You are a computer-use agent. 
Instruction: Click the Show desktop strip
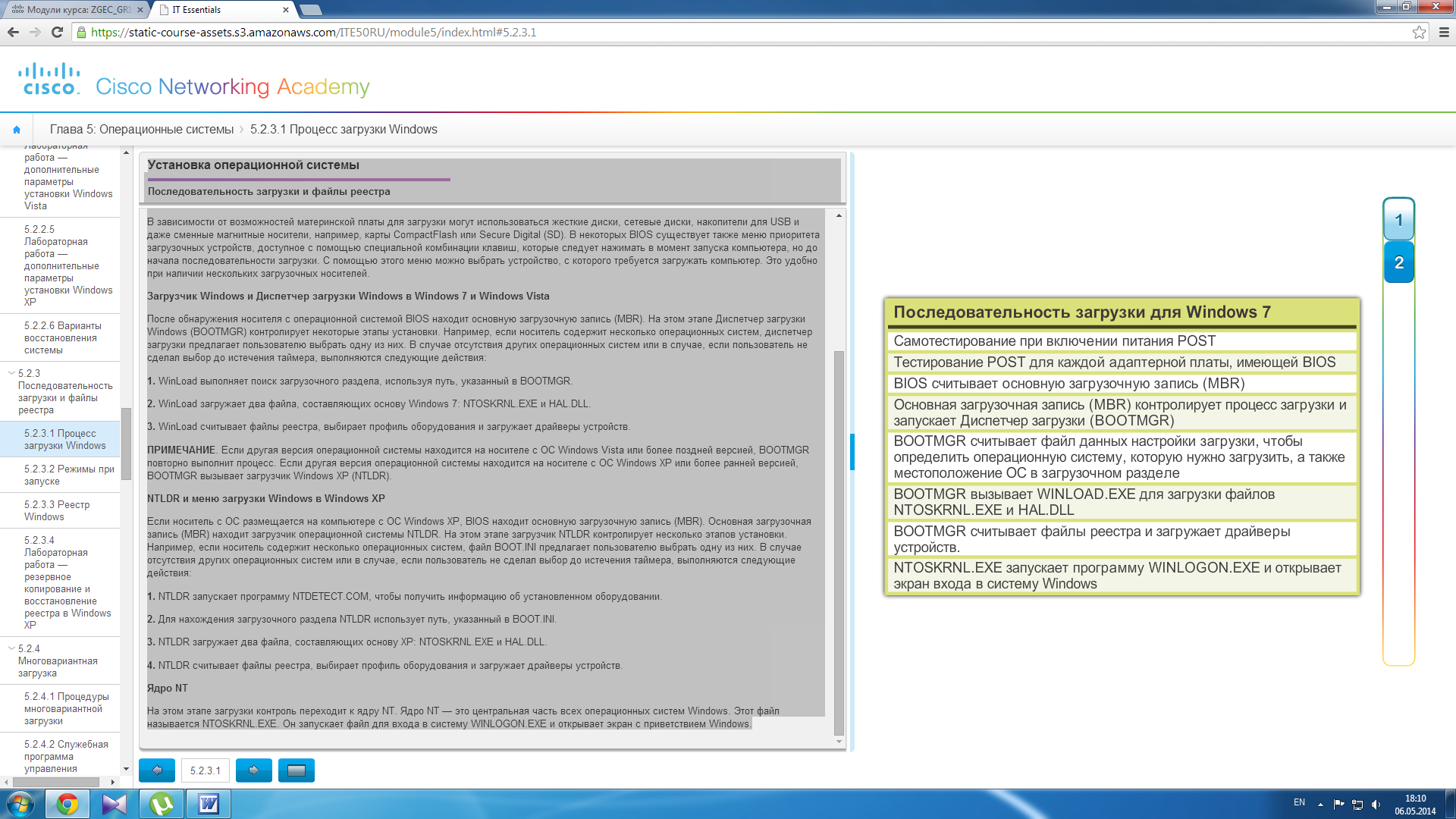(1450, 804)
